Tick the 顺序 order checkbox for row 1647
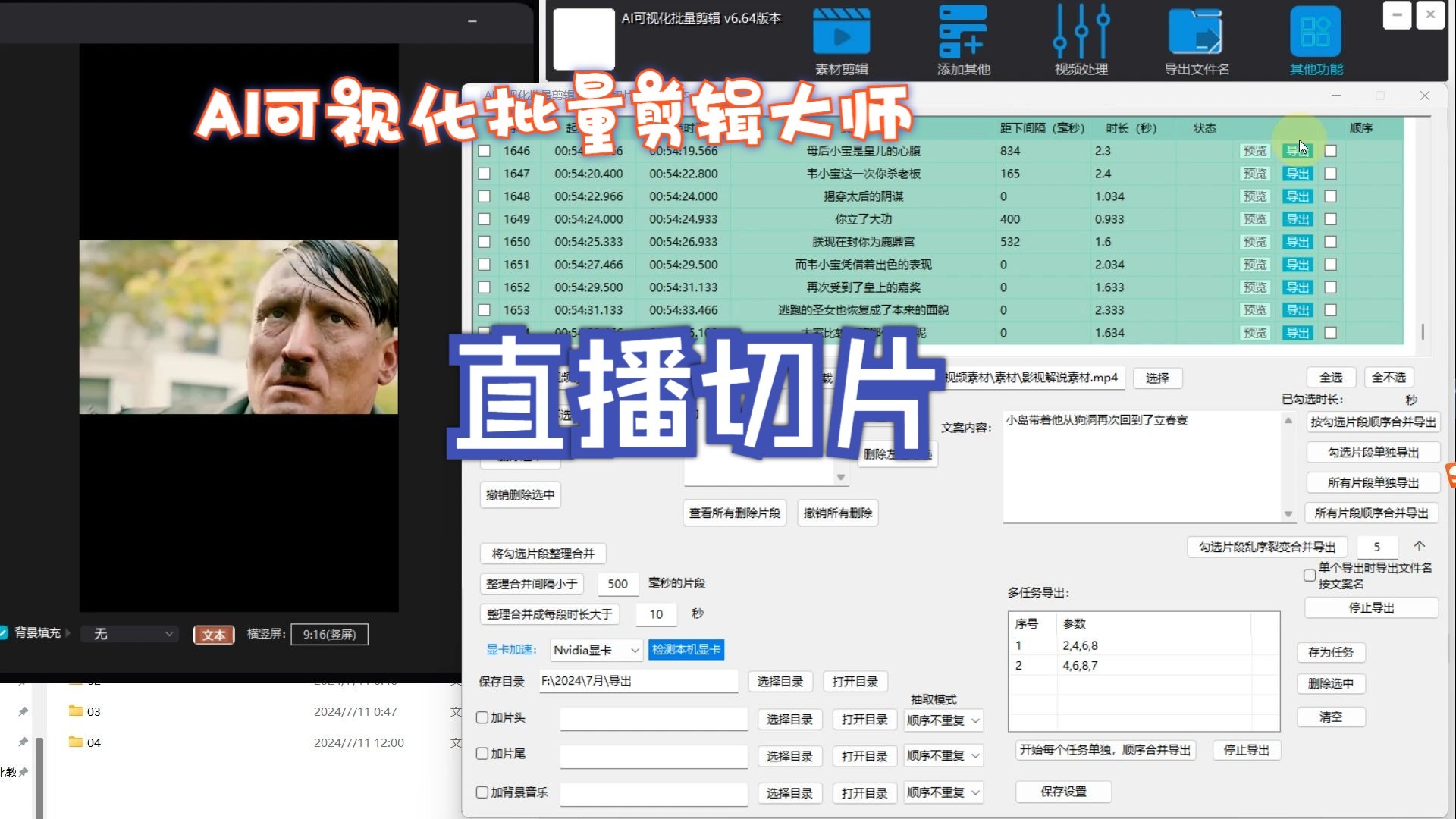 [1330, 174]
